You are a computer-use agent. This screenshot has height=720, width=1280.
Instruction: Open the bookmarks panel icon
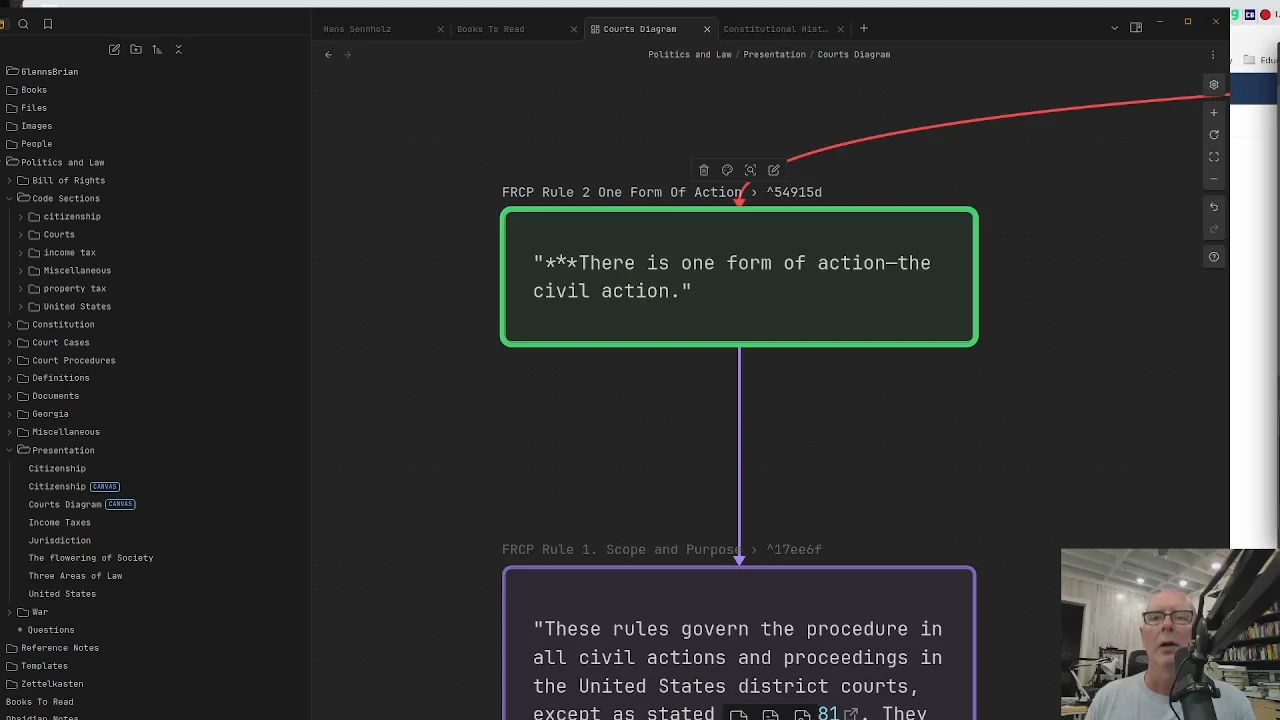tap(47, 24)
